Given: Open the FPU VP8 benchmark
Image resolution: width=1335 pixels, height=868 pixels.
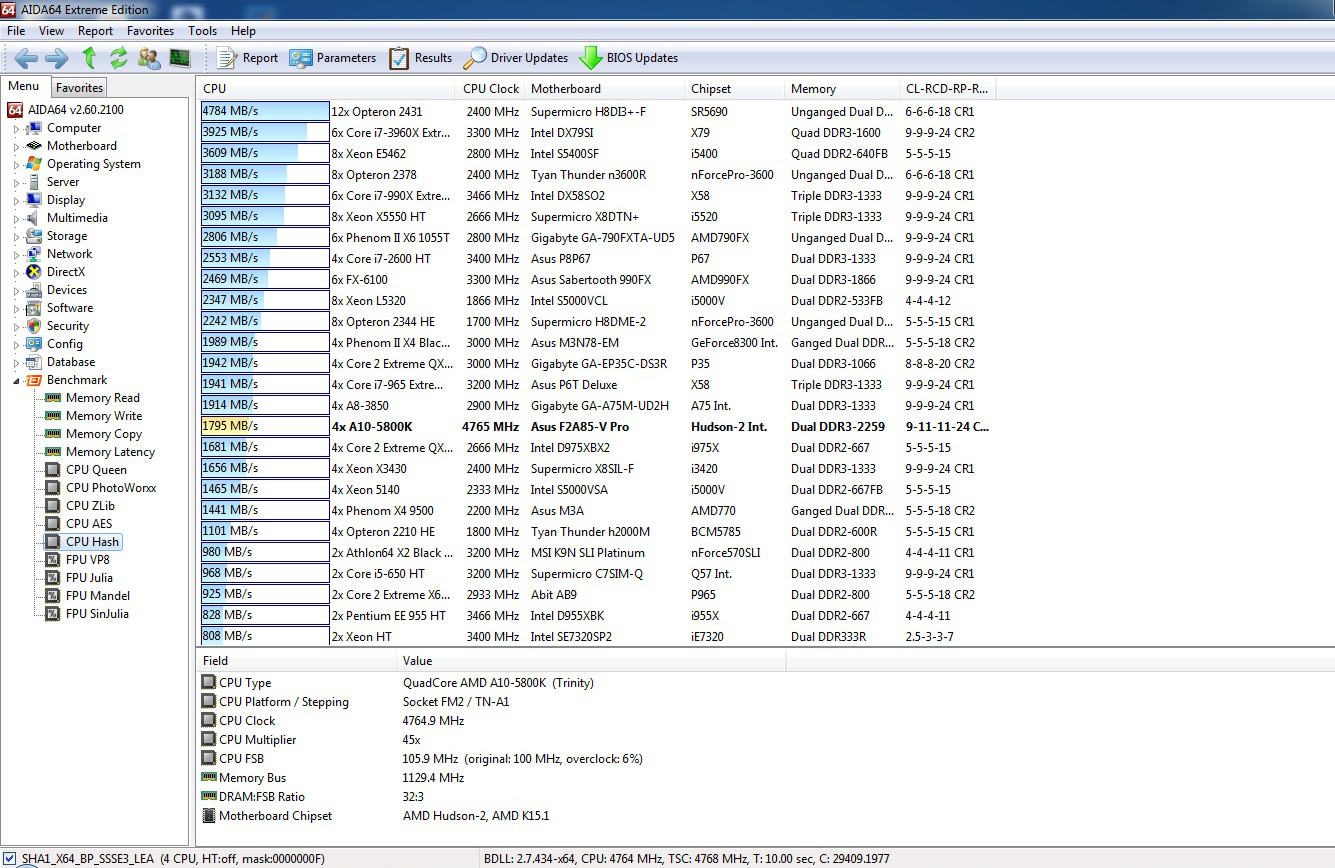Looking at the screenshot, I should click(x=88, y=560).
